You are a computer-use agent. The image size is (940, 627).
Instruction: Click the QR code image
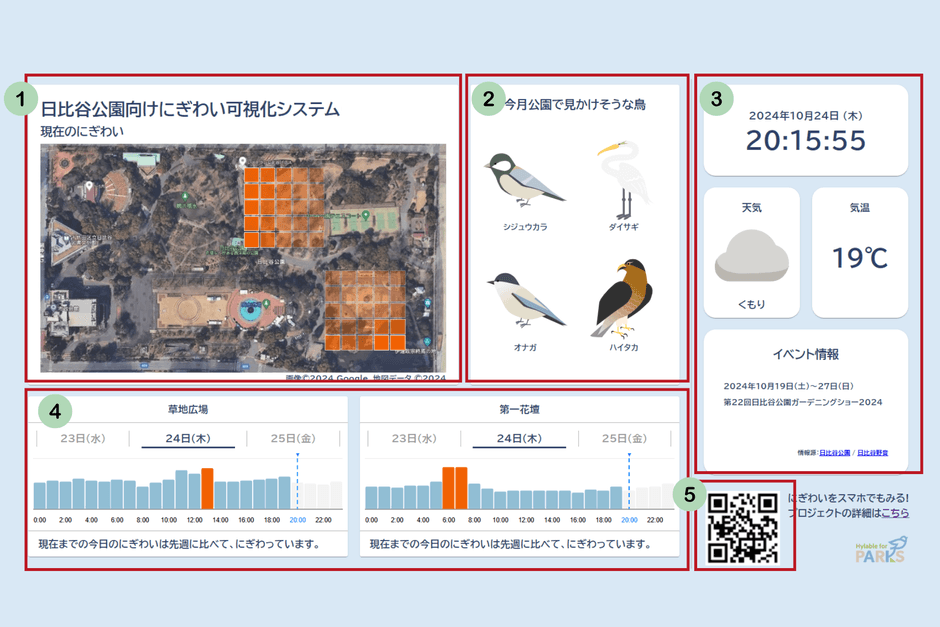(x=742, y=527)
